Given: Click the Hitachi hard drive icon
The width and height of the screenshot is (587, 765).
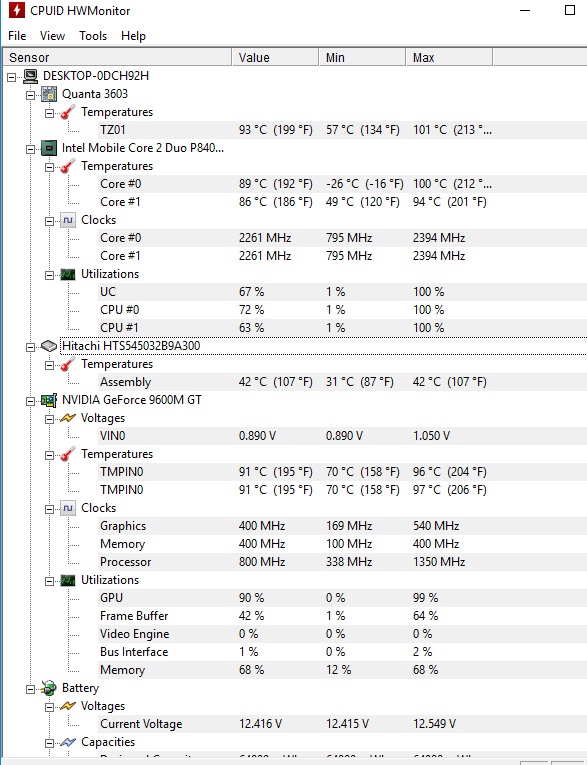Looking at the screenshot, I should pos(49,346).
